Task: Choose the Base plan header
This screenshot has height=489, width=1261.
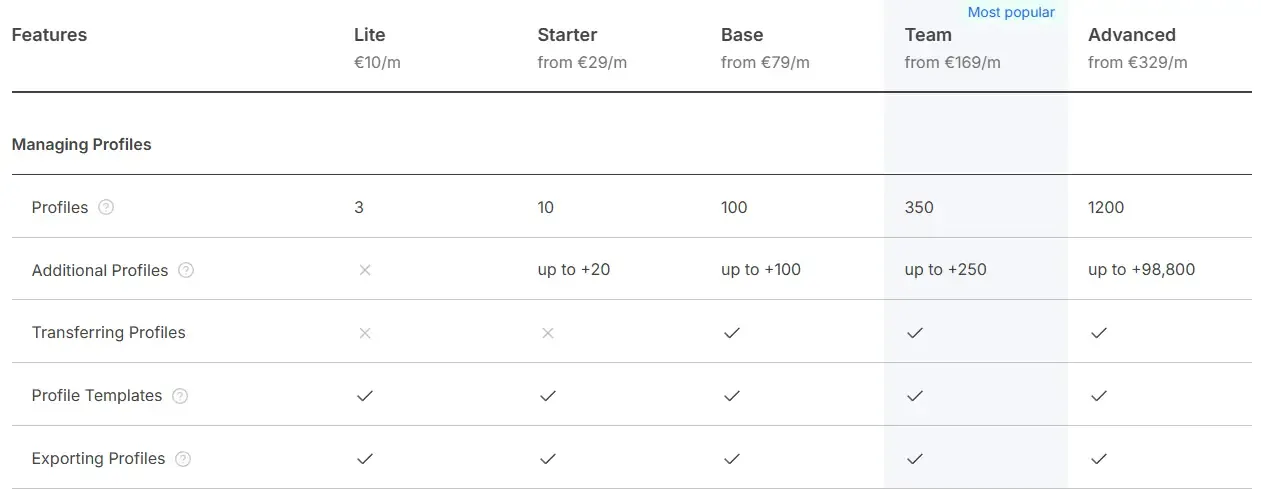Action: point(742,35)
